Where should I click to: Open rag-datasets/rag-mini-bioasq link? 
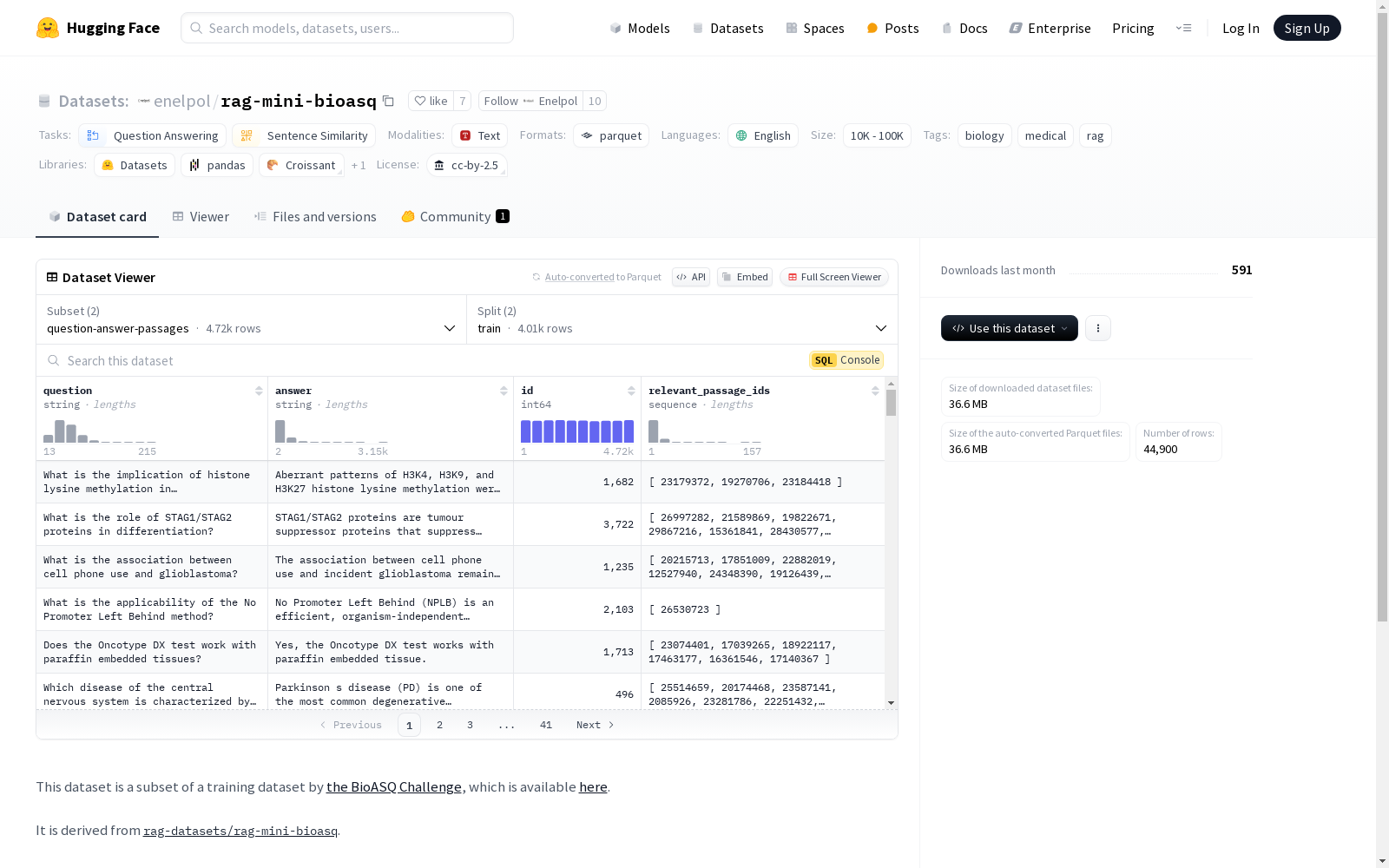coord(240,831)
